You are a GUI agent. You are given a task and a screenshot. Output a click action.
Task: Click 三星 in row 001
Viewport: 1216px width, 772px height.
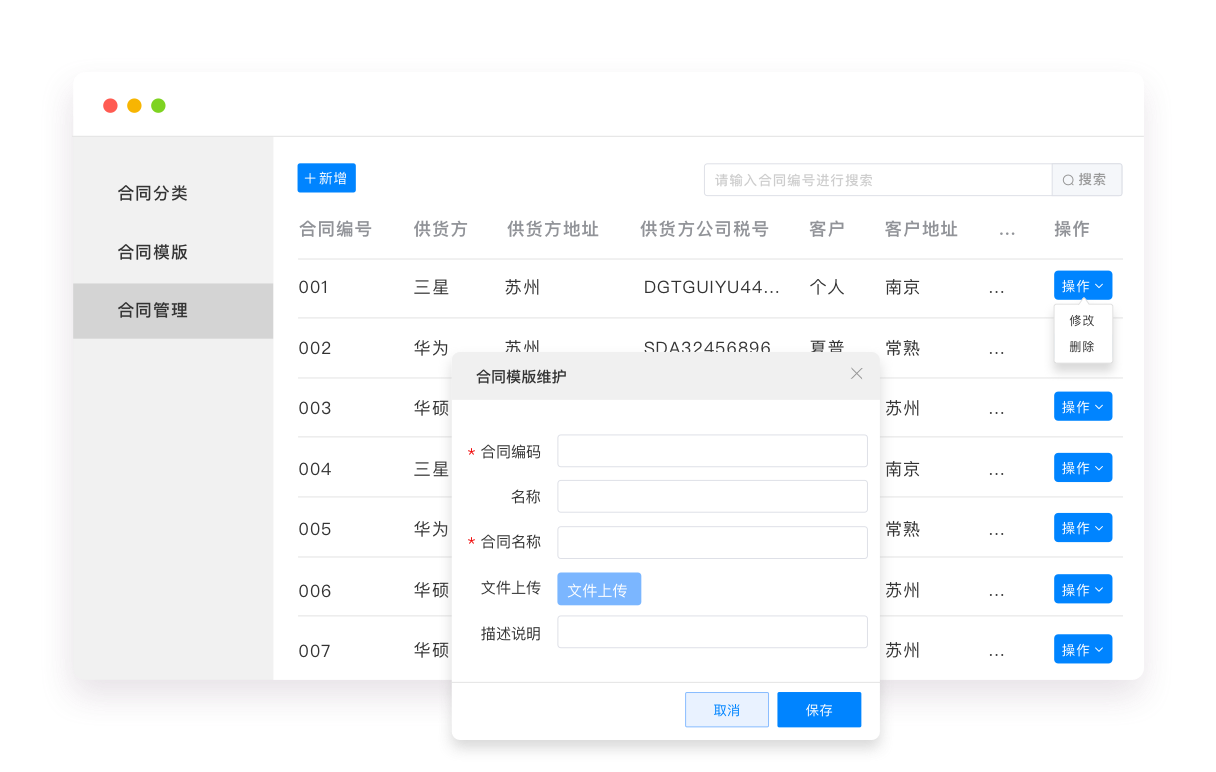coord(431,288)
